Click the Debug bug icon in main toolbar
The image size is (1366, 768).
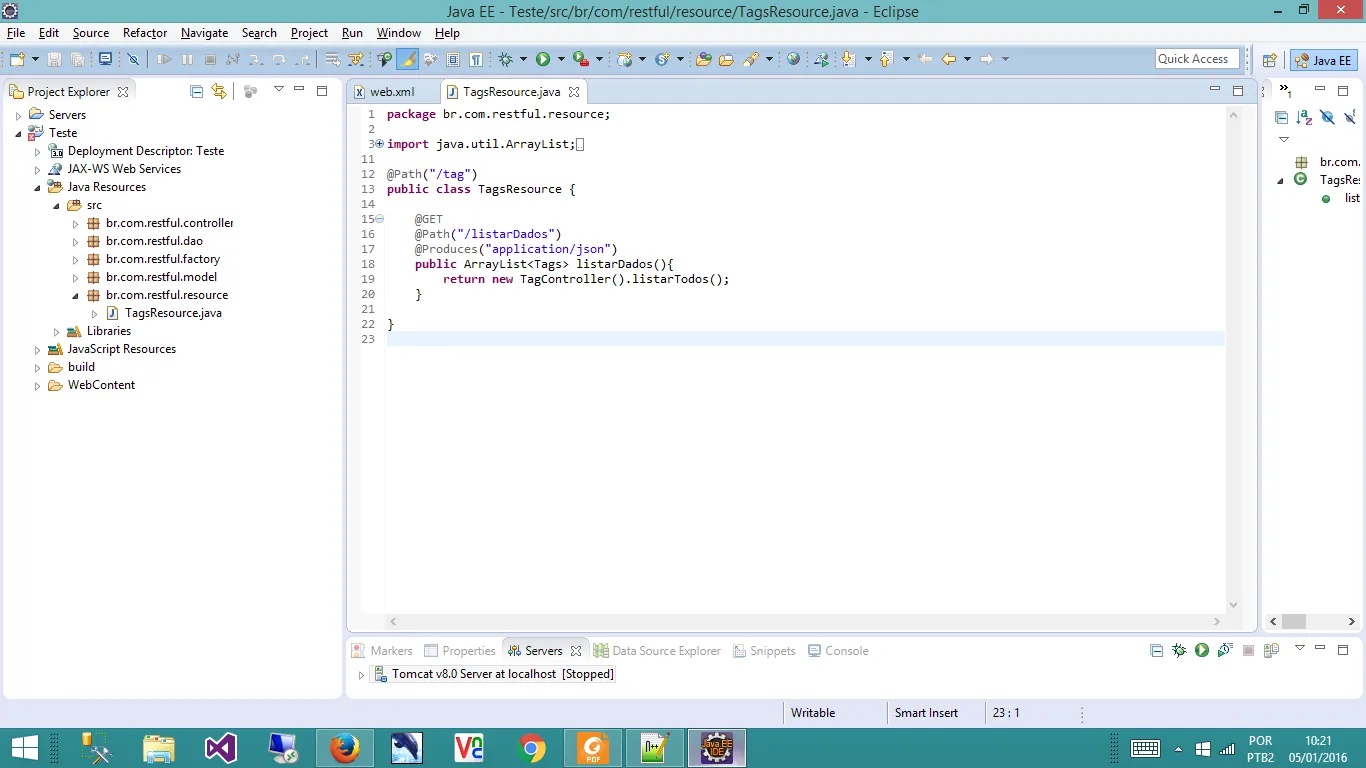pos(506,60)
